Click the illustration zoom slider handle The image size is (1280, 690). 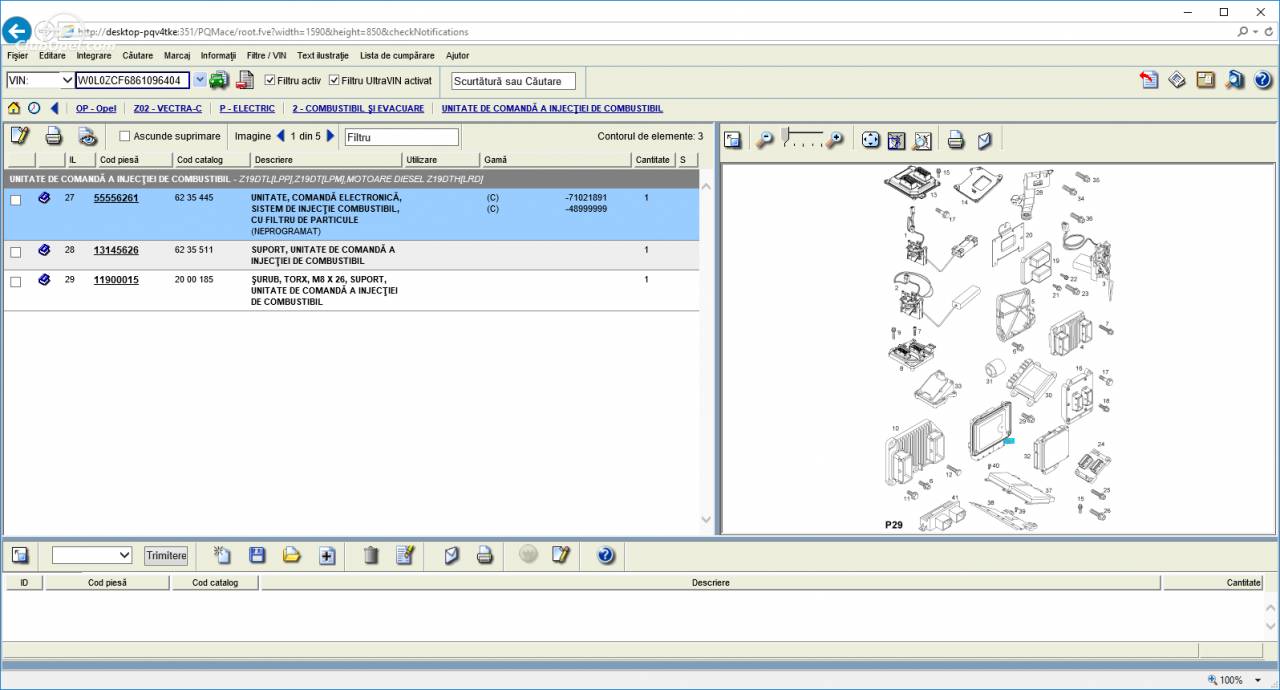point(788,135)
